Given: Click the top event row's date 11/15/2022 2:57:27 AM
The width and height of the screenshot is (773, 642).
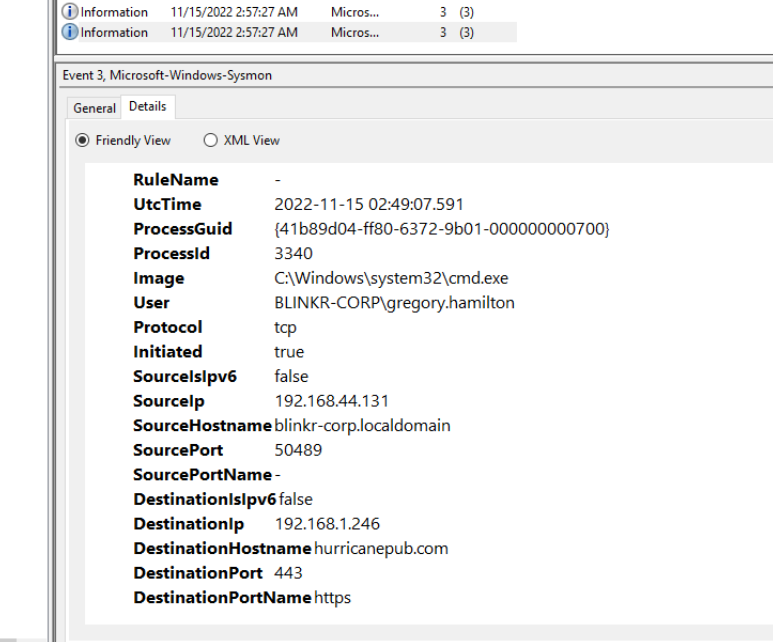Looking at the screenshot, I should coord(234,12).
